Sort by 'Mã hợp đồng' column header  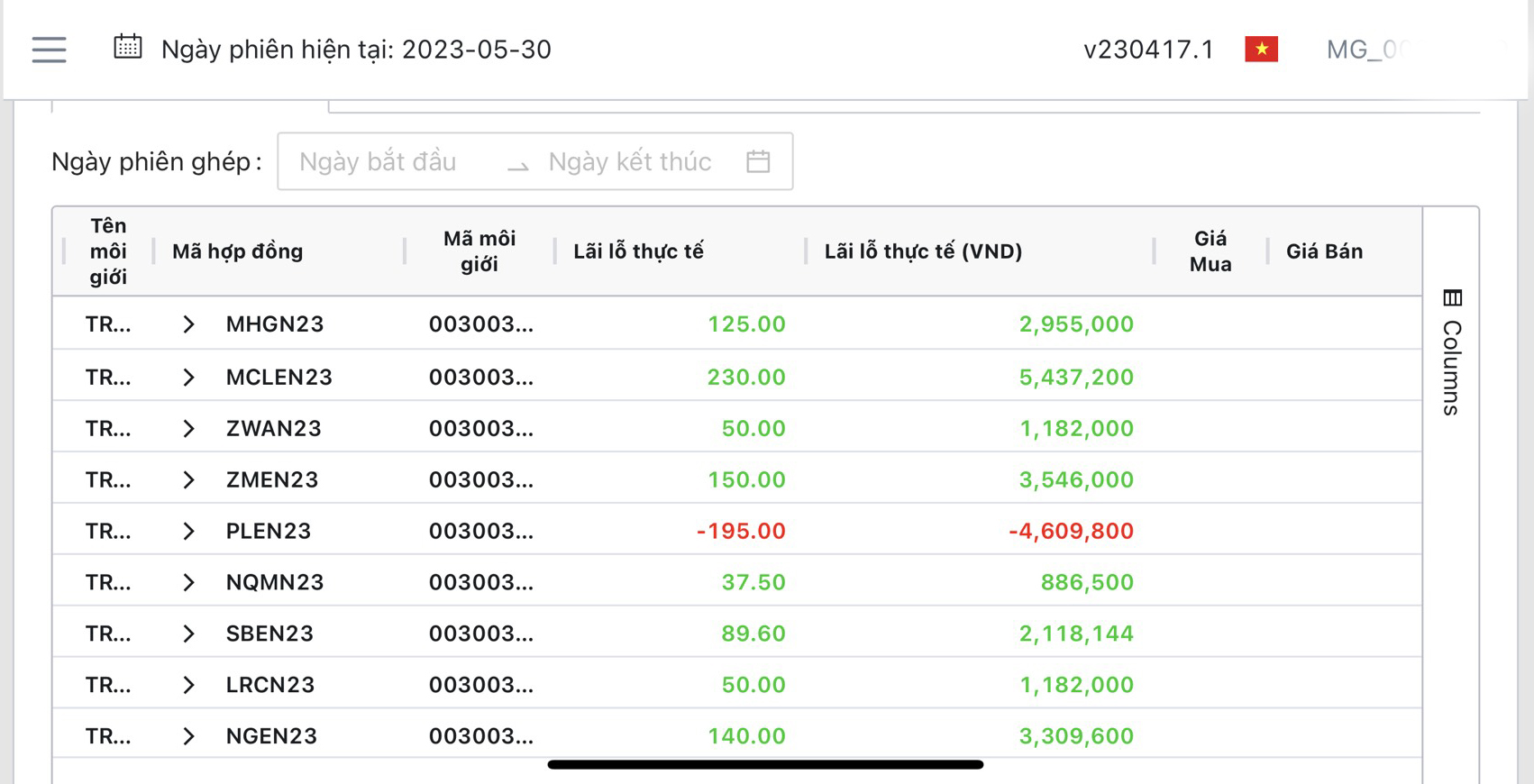pos(238,251)
